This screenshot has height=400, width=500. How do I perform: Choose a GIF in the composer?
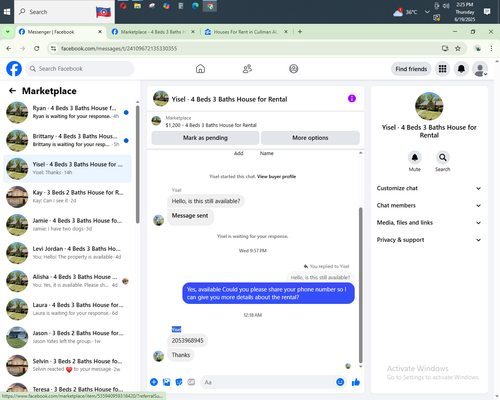[191, 382]
